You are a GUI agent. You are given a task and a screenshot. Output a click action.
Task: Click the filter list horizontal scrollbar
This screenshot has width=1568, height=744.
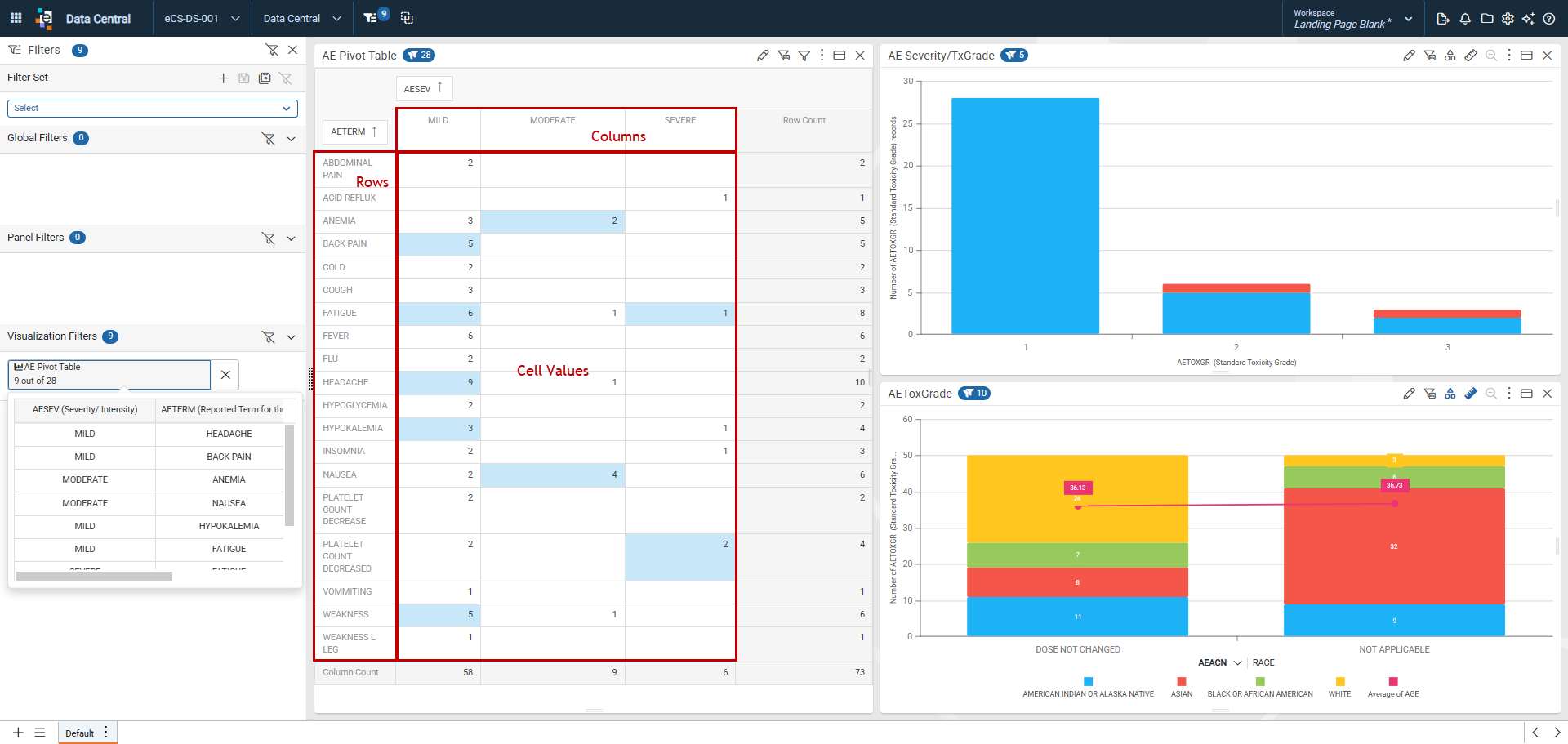[94, 576]
